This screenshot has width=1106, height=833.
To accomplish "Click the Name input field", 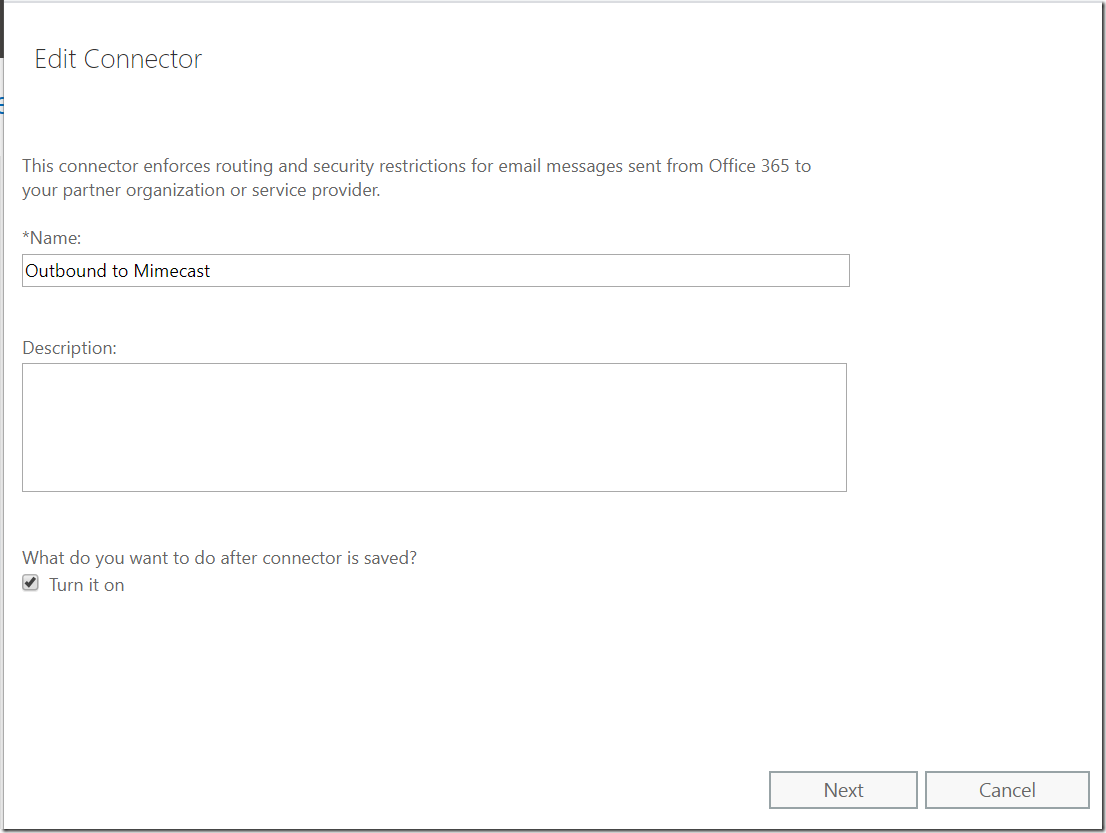I will pos(436,271).
